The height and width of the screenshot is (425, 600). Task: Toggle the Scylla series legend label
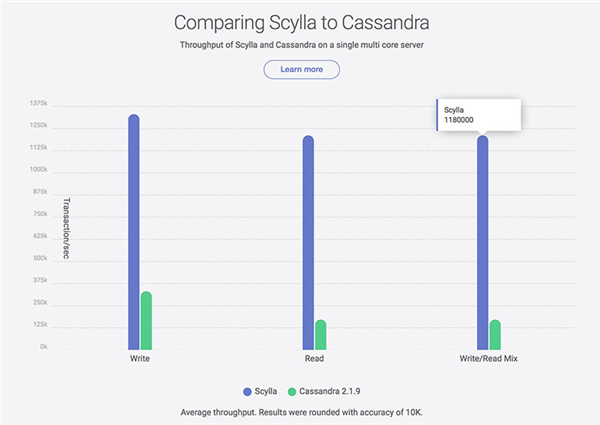[267, 390]
